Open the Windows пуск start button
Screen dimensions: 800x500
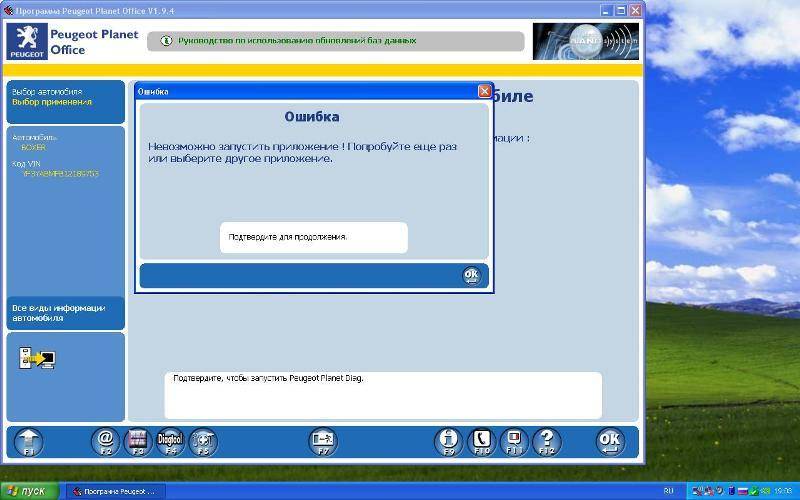pos(27,491)
